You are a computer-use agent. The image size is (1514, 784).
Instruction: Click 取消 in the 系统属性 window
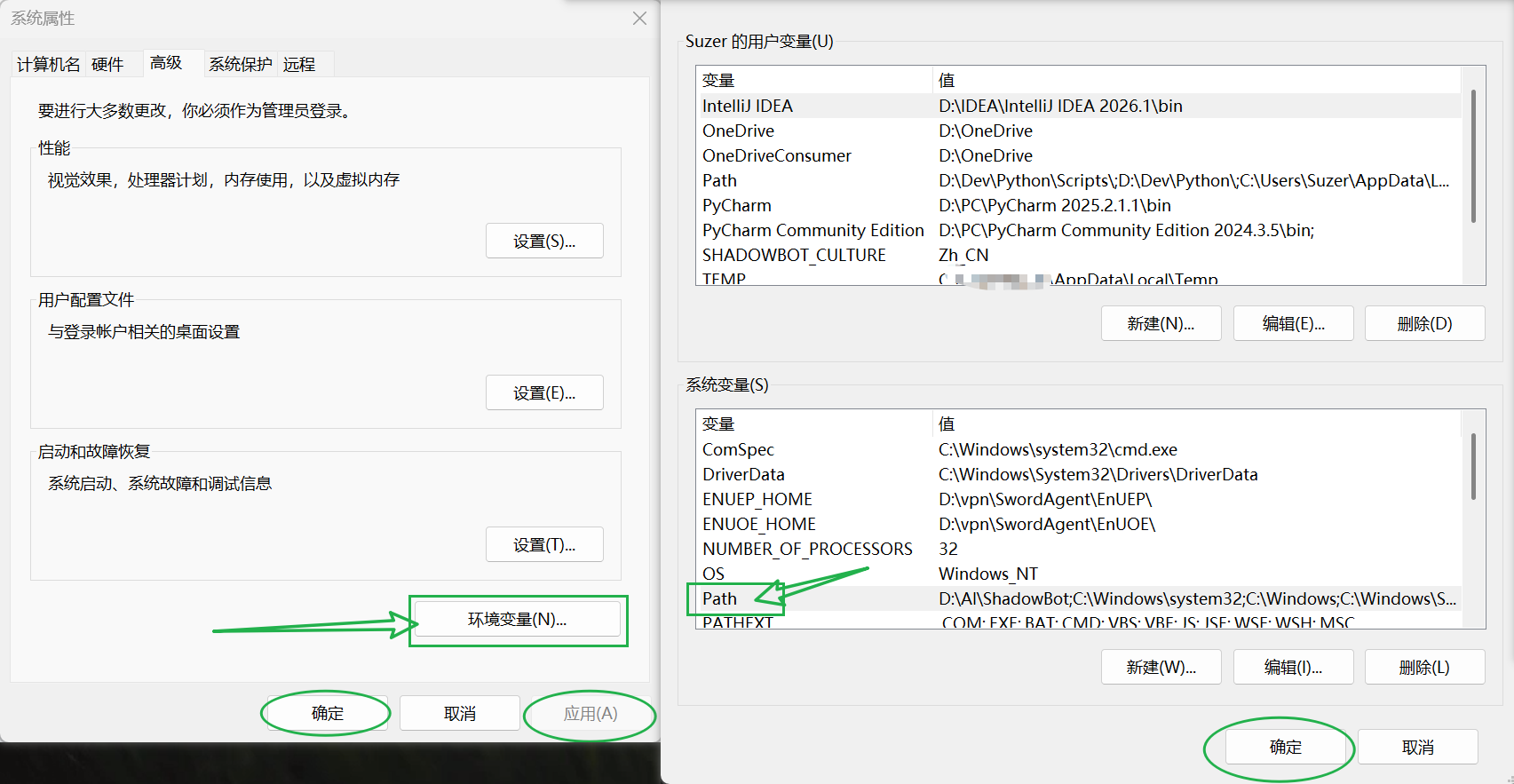tap(460, 714)
